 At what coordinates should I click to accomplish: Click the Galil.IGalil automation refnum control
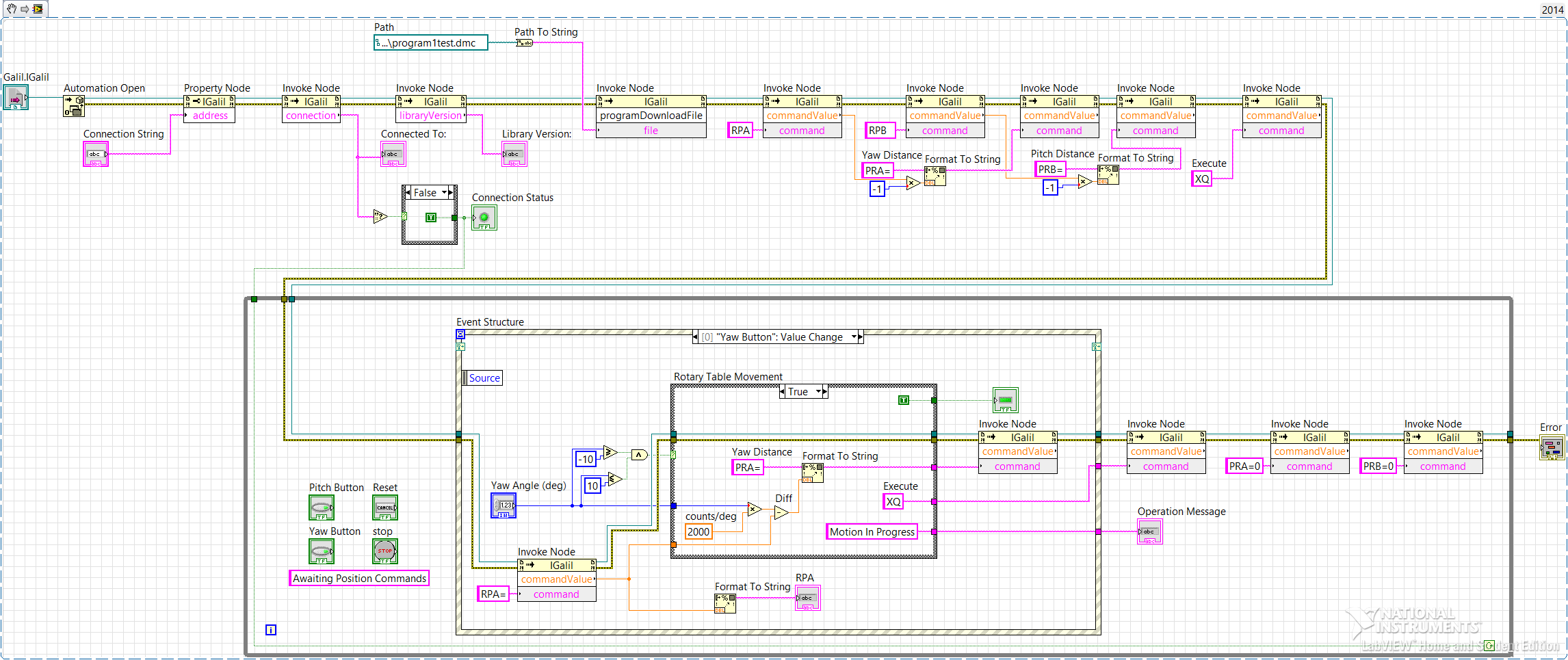click(15, 98)
